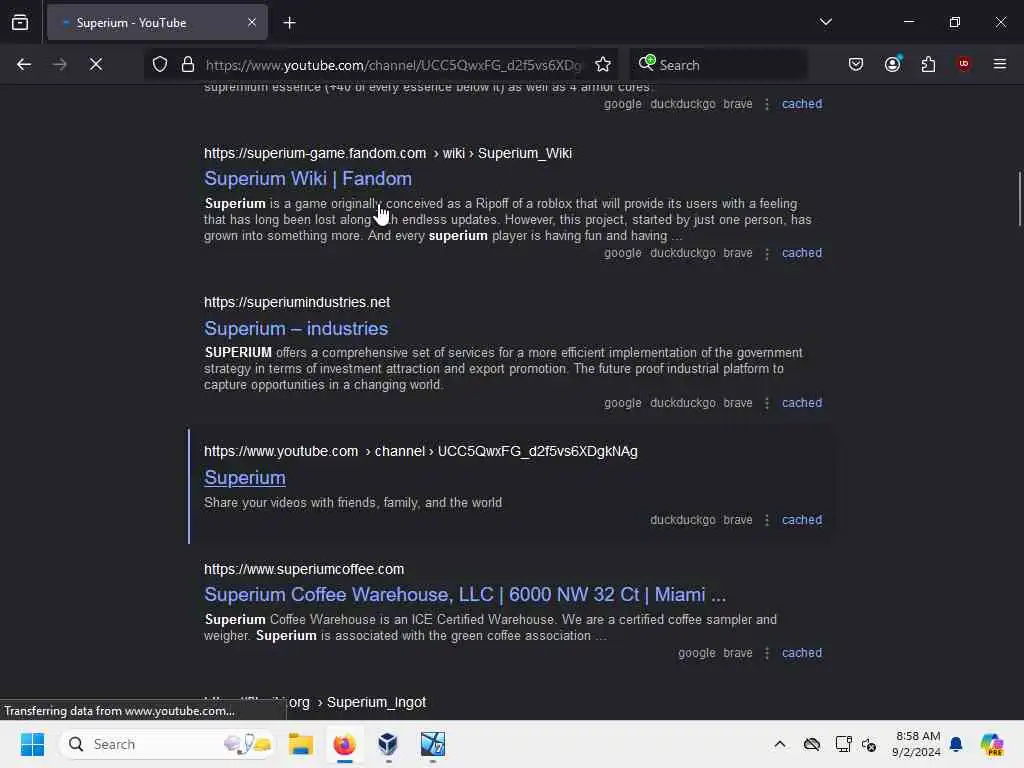
Task: Open more options for the YouTube result
Action: point(767,520)
